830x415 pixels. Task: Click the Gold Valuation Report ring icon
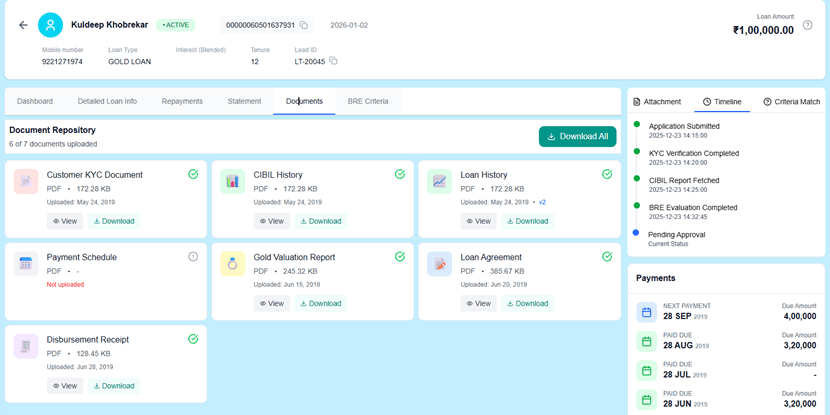(232, 264)
